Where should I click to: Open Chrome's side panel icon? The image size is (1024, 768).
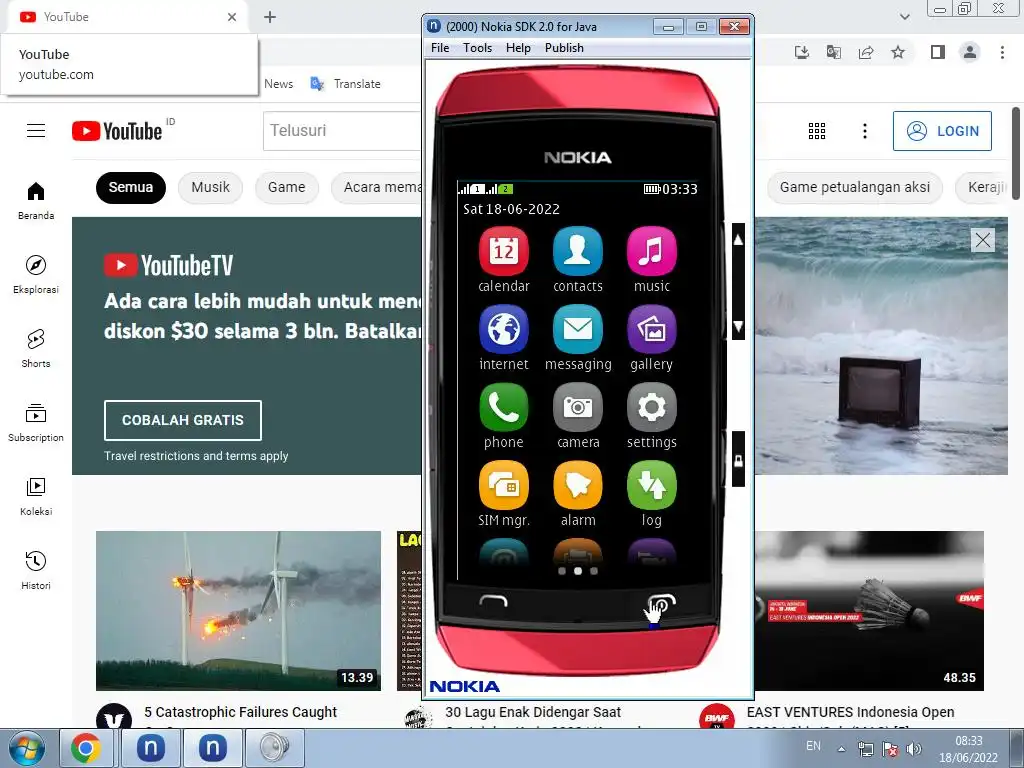pos(938,52)
